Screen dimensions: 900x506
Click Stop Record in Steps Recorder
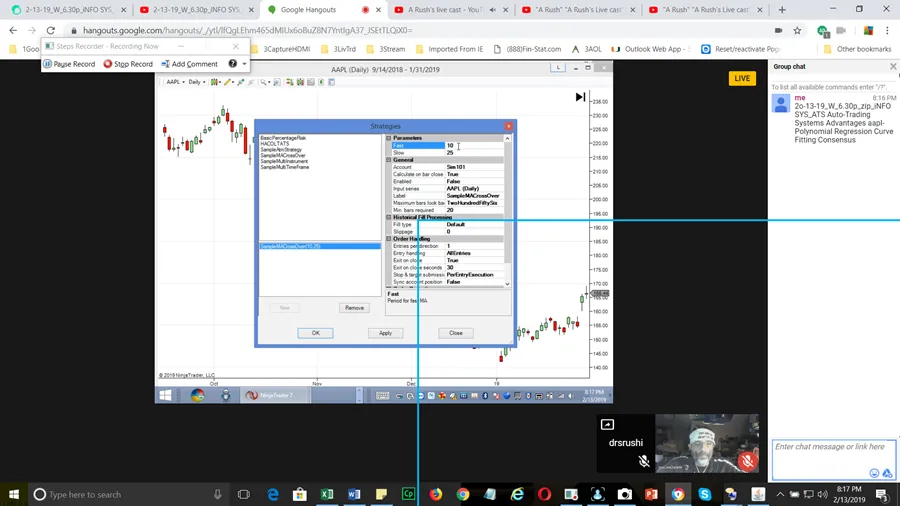click(128, 64)
